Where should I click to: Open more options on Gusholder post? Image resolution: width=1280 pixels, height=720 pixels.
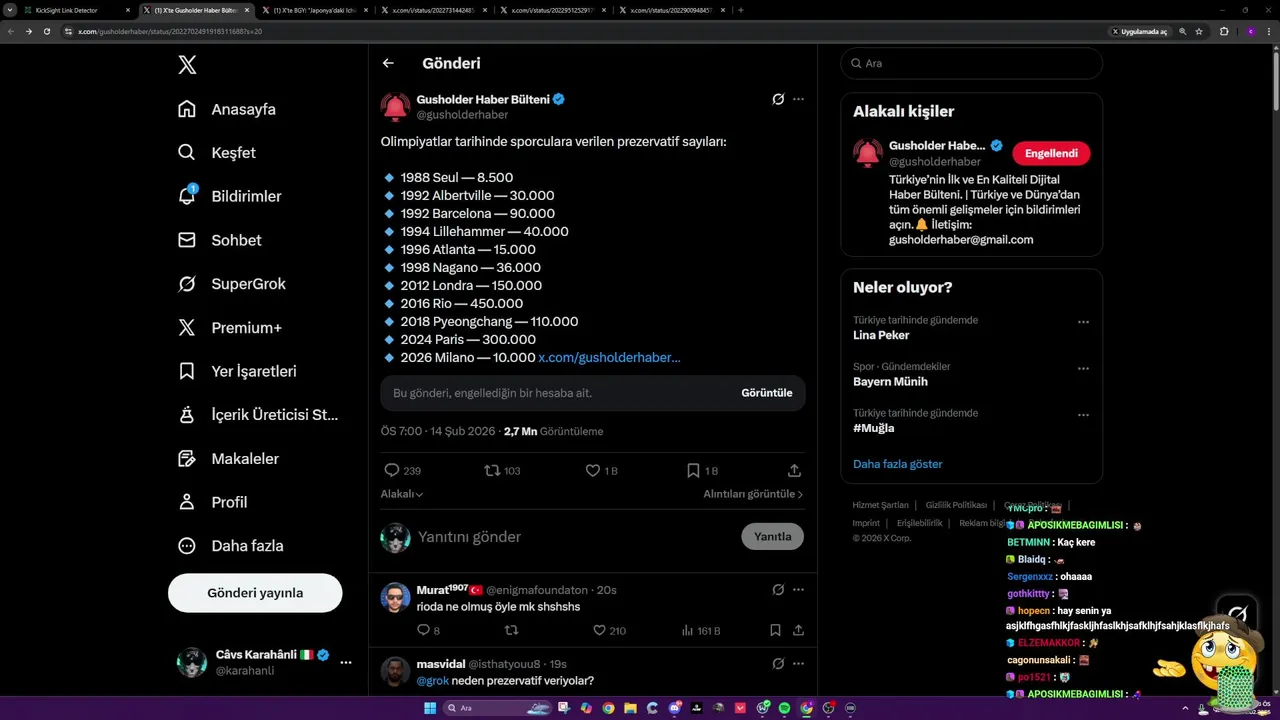click(x=798, y=99)
